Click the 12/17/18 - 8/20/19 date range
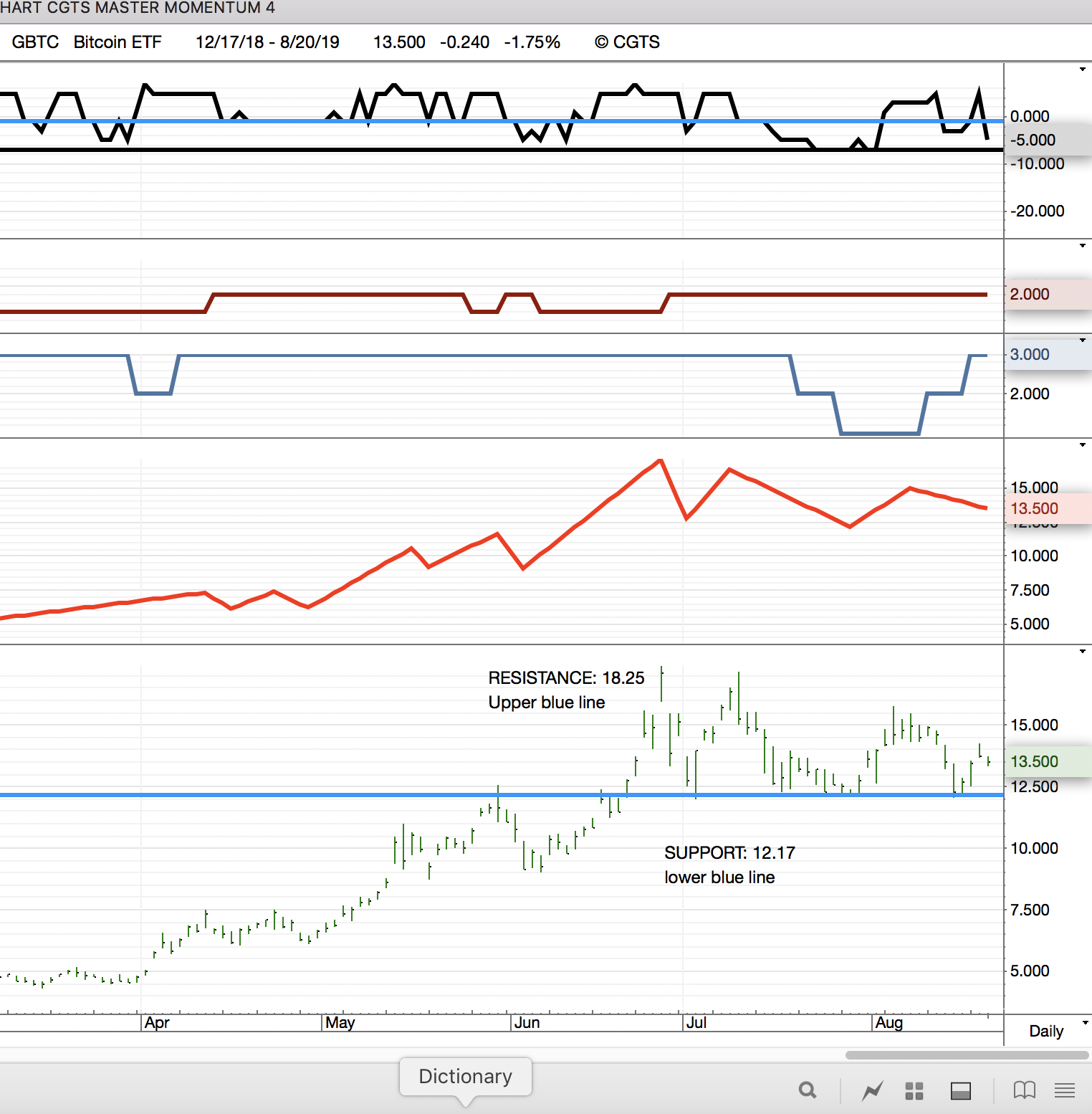This screenshot has height=1114, width=1092. 267,42
